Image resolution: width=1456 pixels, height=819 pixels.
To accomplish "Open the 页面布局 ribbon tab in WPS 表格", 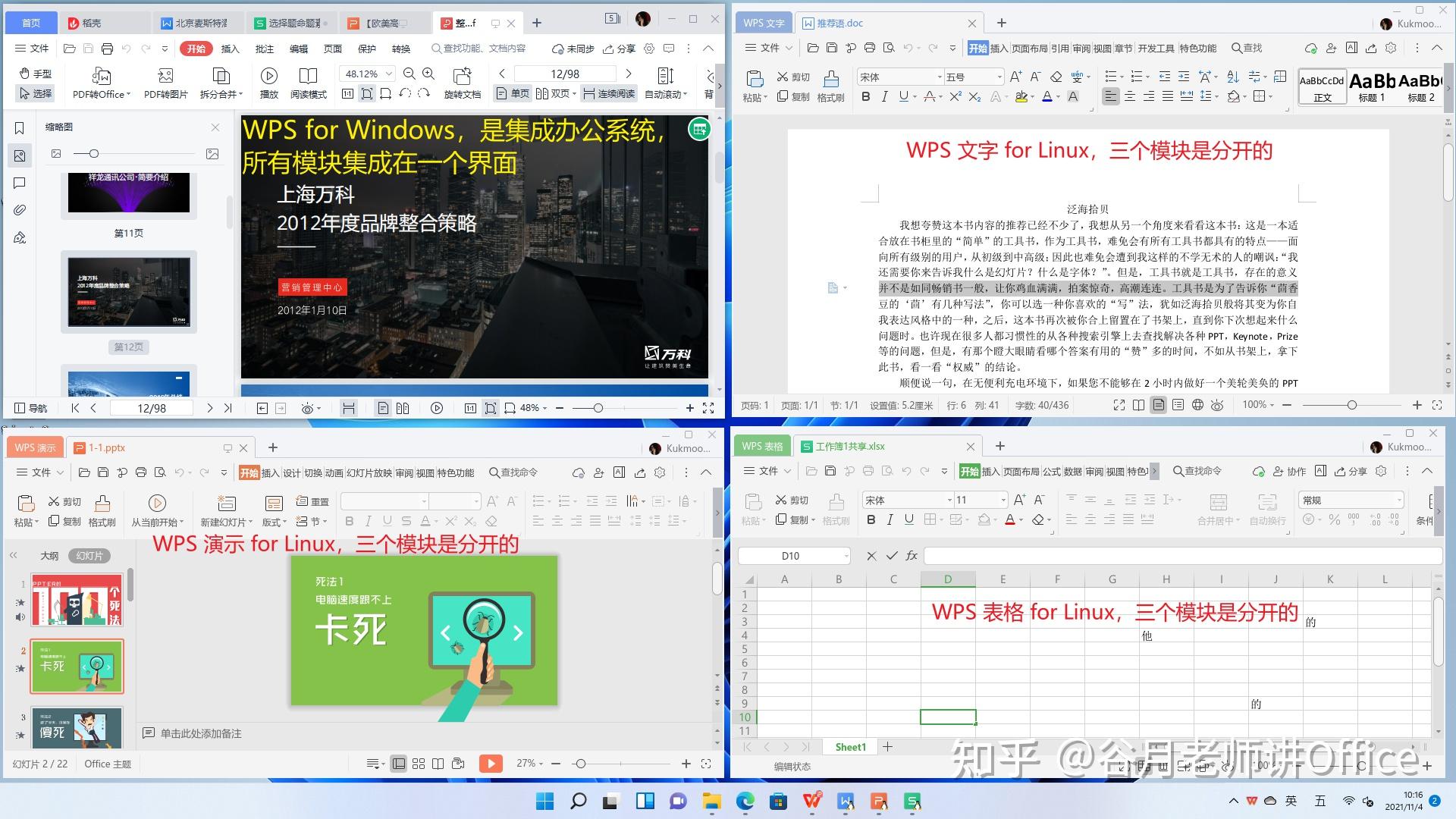I will tap(1020, 471).
